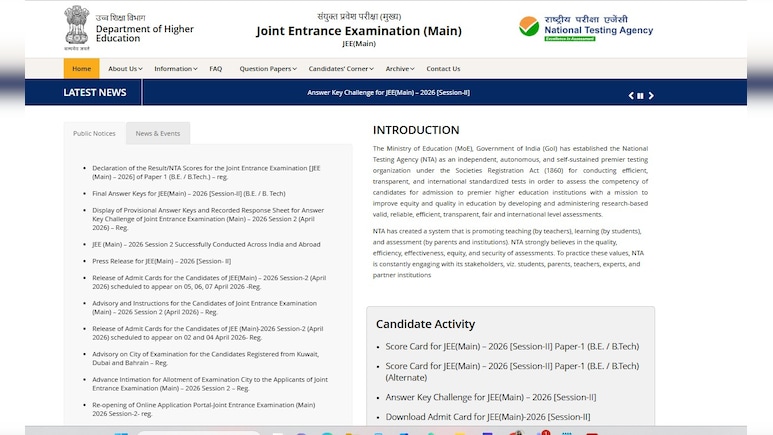Go to previous latest news item

coord(631,96)
